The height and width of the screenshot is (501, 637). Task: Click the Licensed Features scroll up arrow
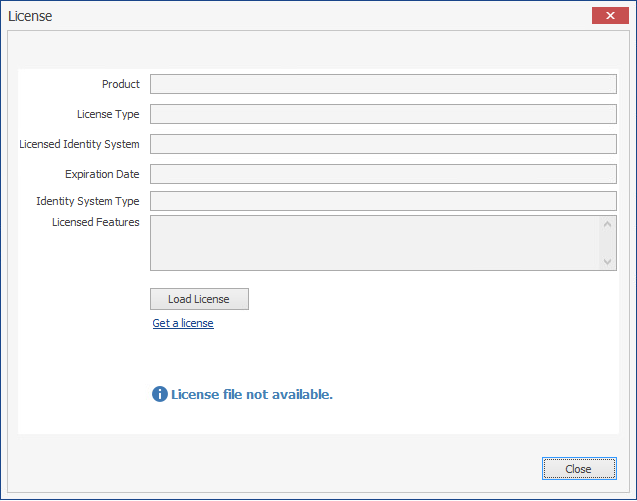pyautogui.click(x=609, y=223)
